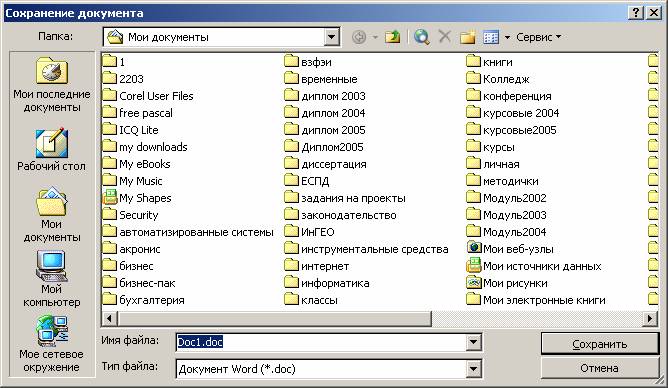Click the Отмена button
The height and width of the screenshot is (388, 668).
click(599, 368)
